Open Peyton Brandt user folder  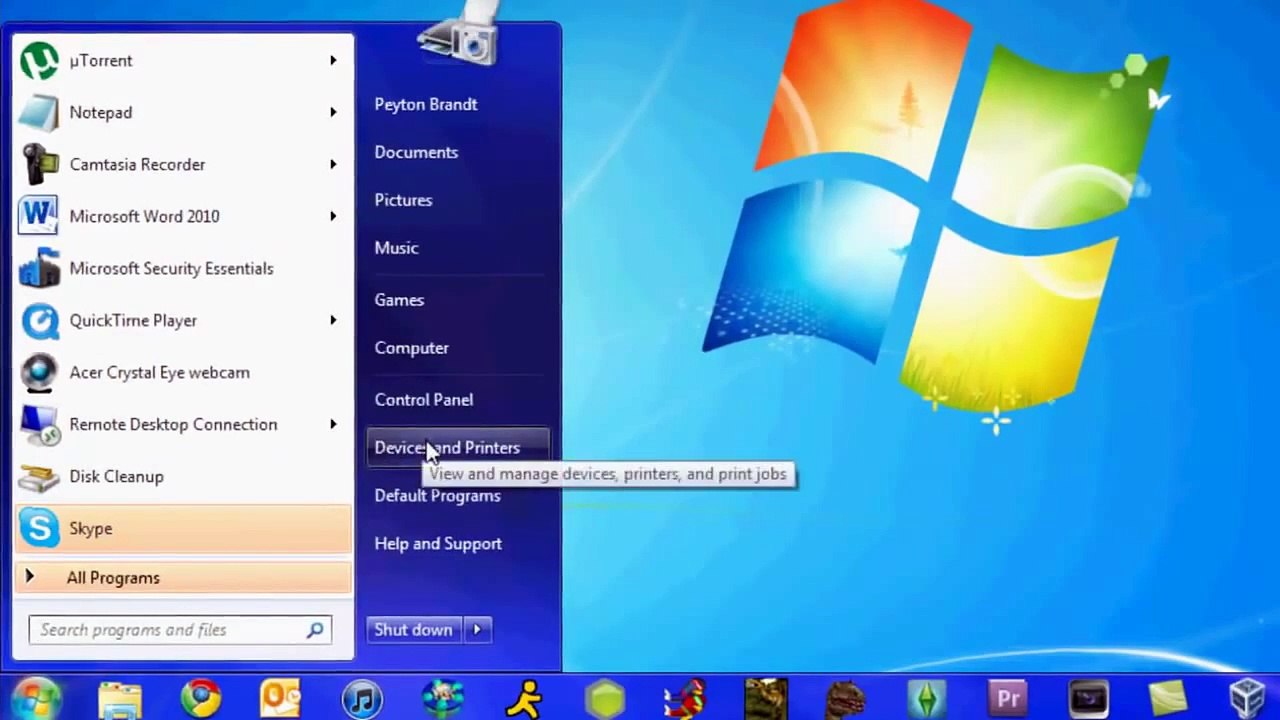click(x=426, y=105)
